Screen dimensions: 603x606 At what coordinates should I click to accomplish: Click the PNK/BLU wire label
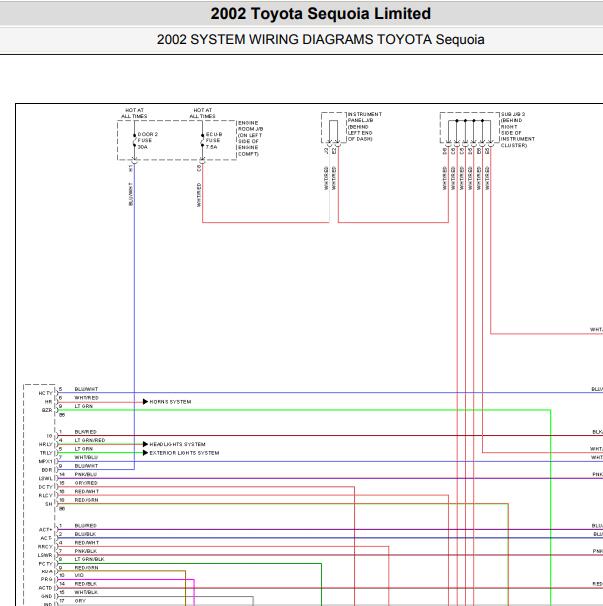[86, 474]
